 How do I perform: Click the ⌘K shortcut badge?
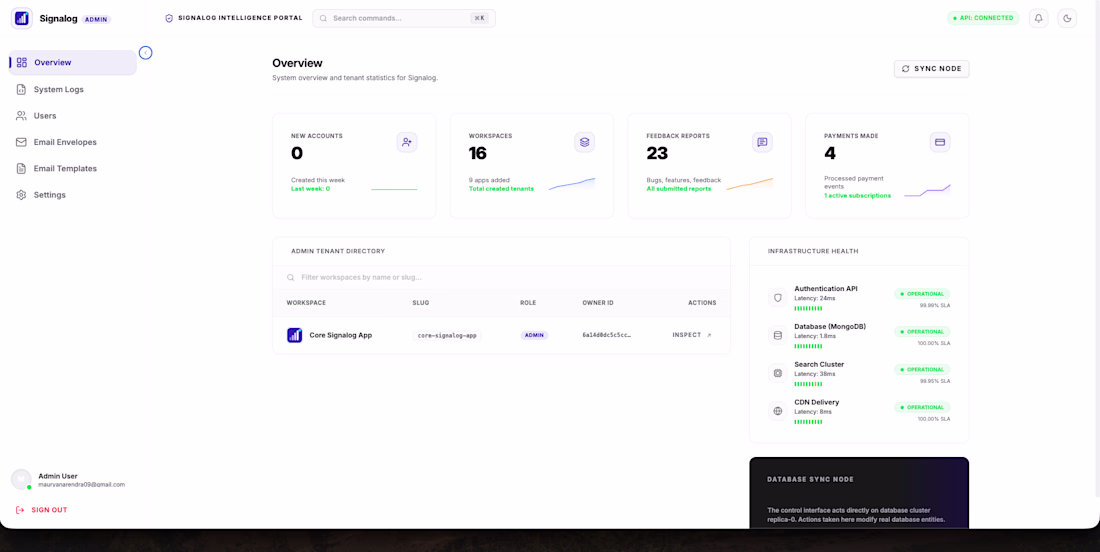click(480, 18)
